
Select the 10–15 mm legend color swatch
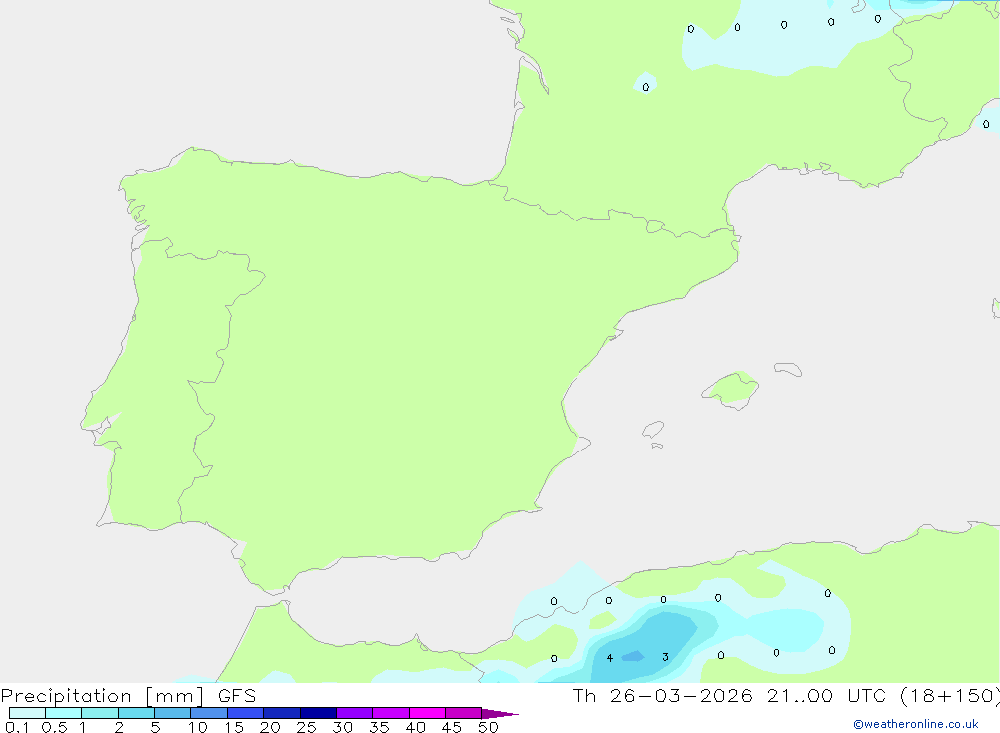(x=209, y=713)
